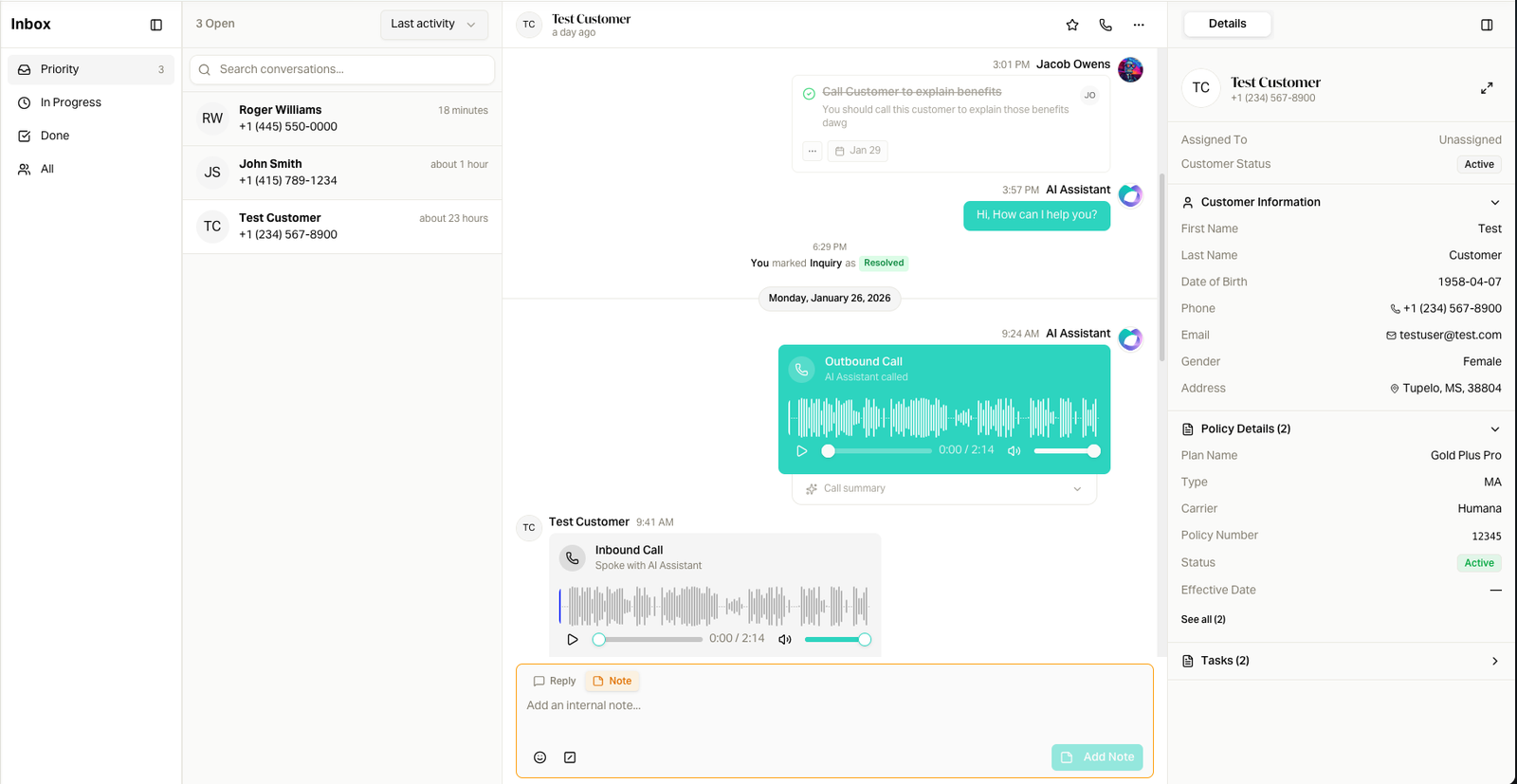This screenshot has height=784, width=1517.
Task: Click the Unassigned value
Action: [x=1470, y=140]
